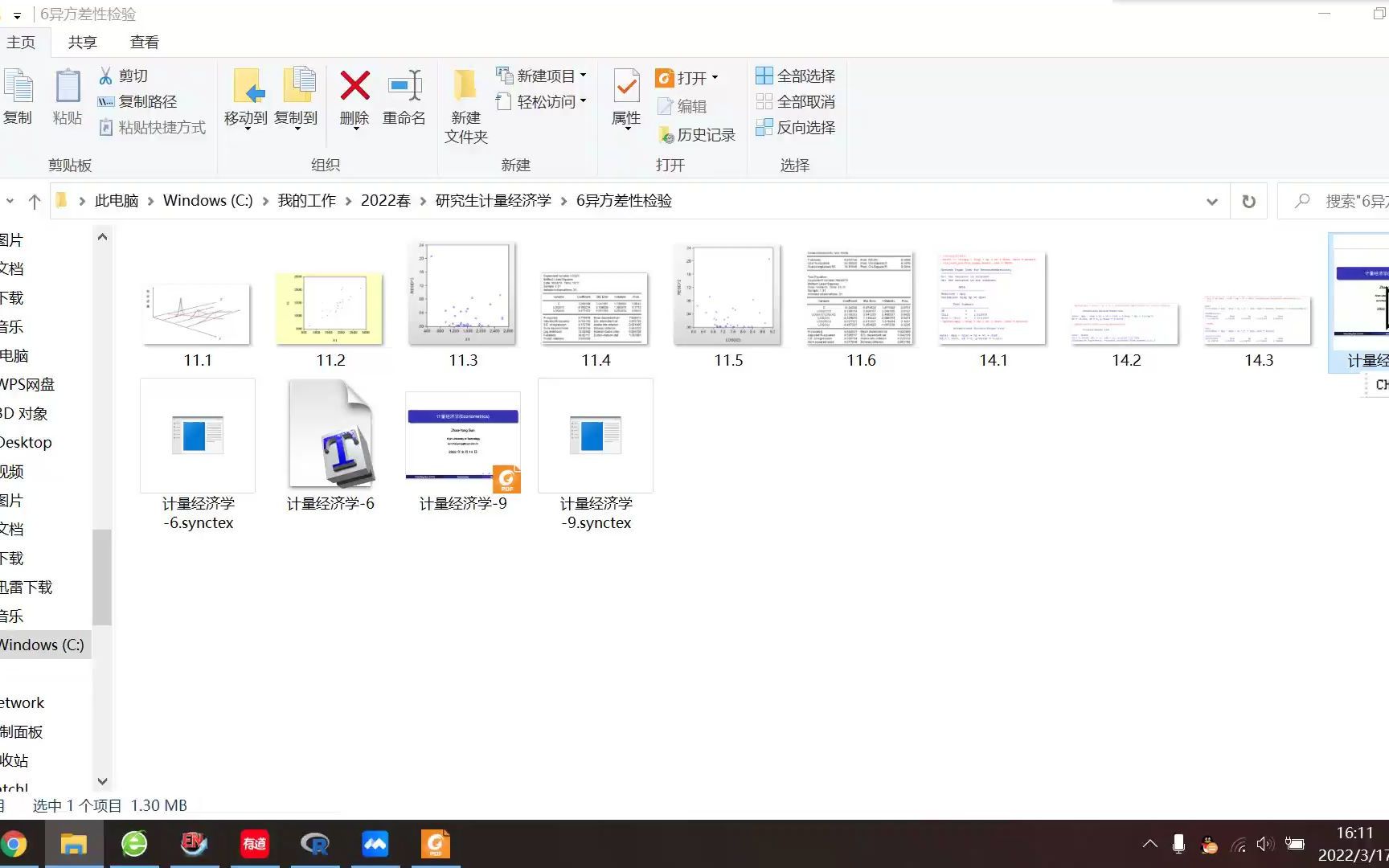The width and height of the screenshot is (1389, 868).
Task: Open the R application in the taskbar
Action: point(315,844)
